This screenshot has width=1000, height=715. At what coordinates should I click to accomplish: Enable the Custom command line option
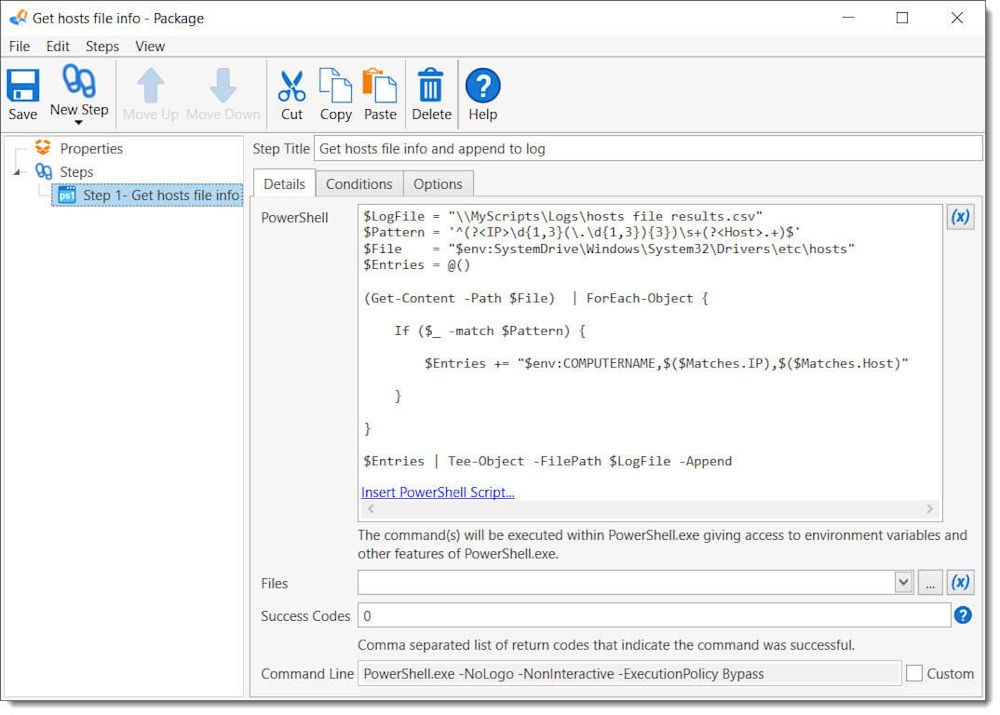coord(914,673)
